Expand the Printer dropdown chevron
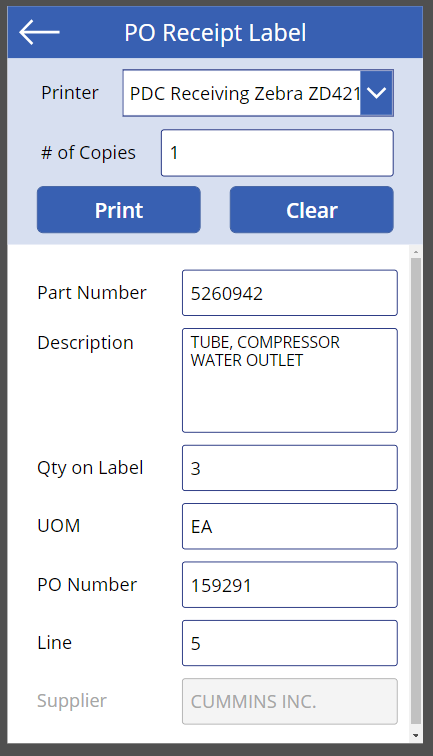This screenshot has height=756, width=433. [377, 93]
